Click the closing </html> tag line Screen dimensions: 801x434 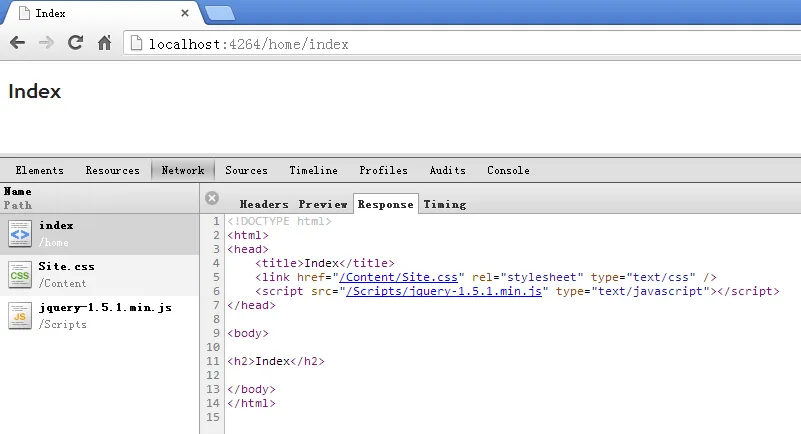pos(251,403)
